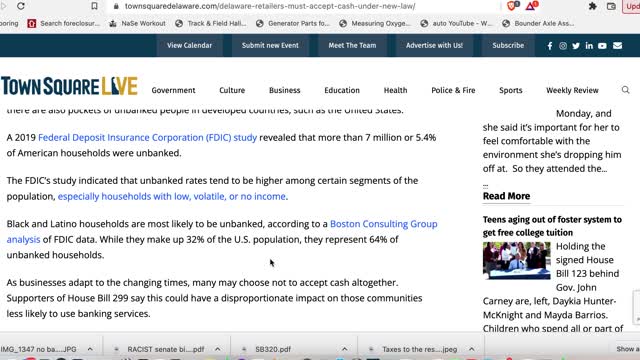
Task: Click the Town Square Live logo
Action: [69, 86]
